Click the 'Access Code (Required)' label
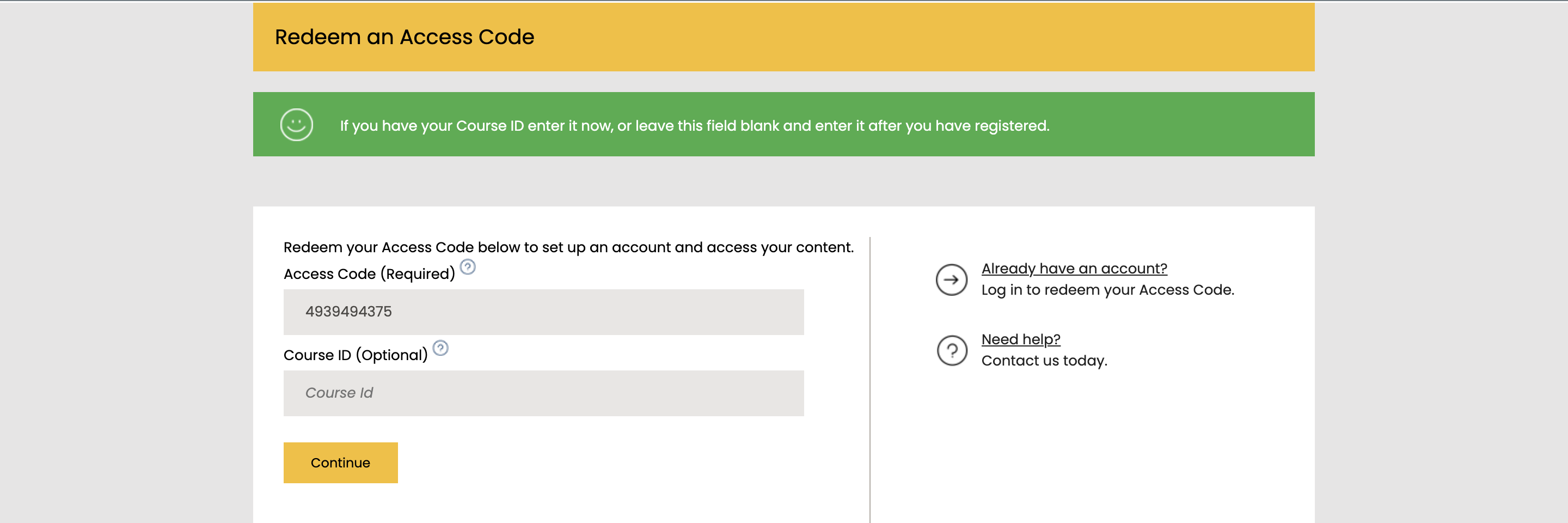Screen dimensions: 1568x523 coord(369,274)
